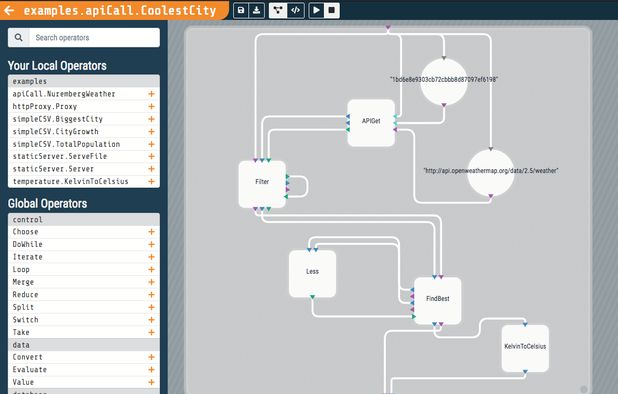Select staticServer.ServeFile in the list
This screenshot has width=618, height=394.
84,156
